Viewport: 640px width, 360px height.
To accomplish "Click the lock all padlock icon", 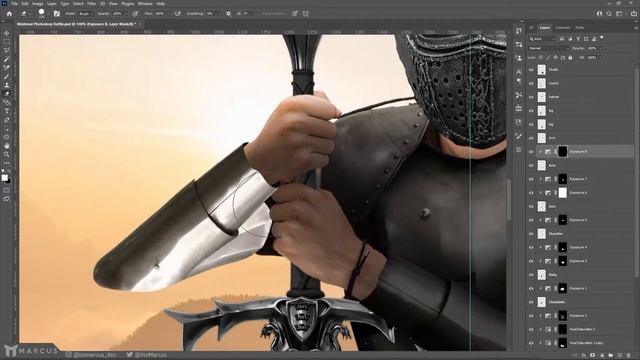I will (570, 58).
